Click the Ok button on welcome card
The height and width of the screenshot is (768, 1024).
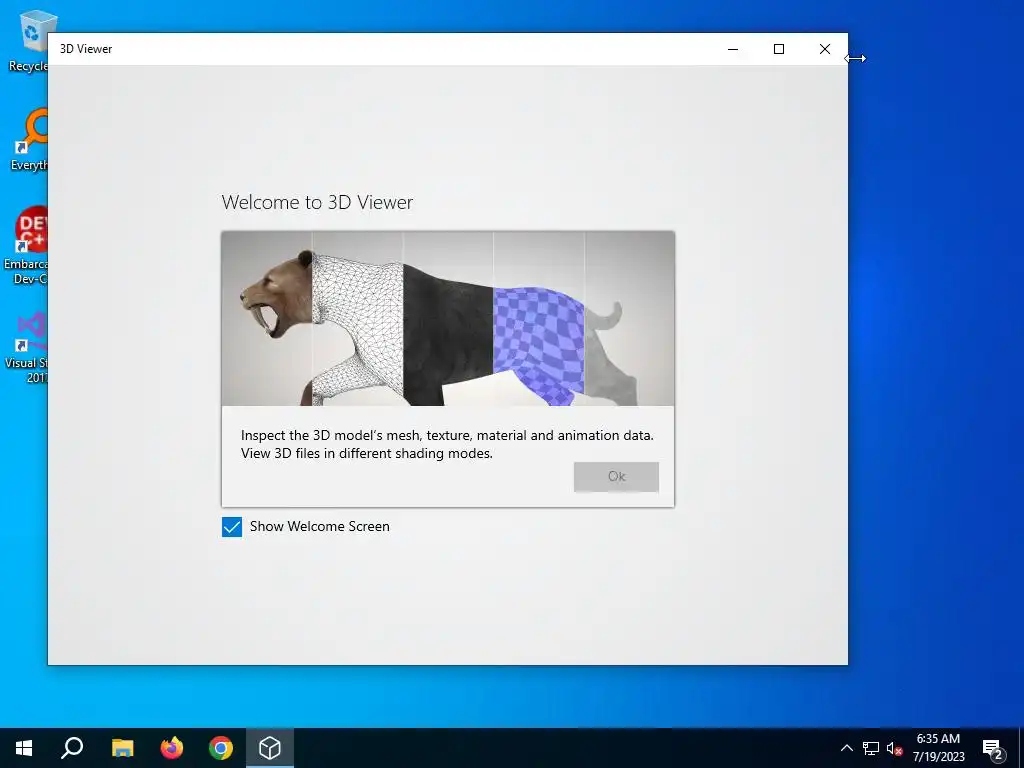[616, 477]
